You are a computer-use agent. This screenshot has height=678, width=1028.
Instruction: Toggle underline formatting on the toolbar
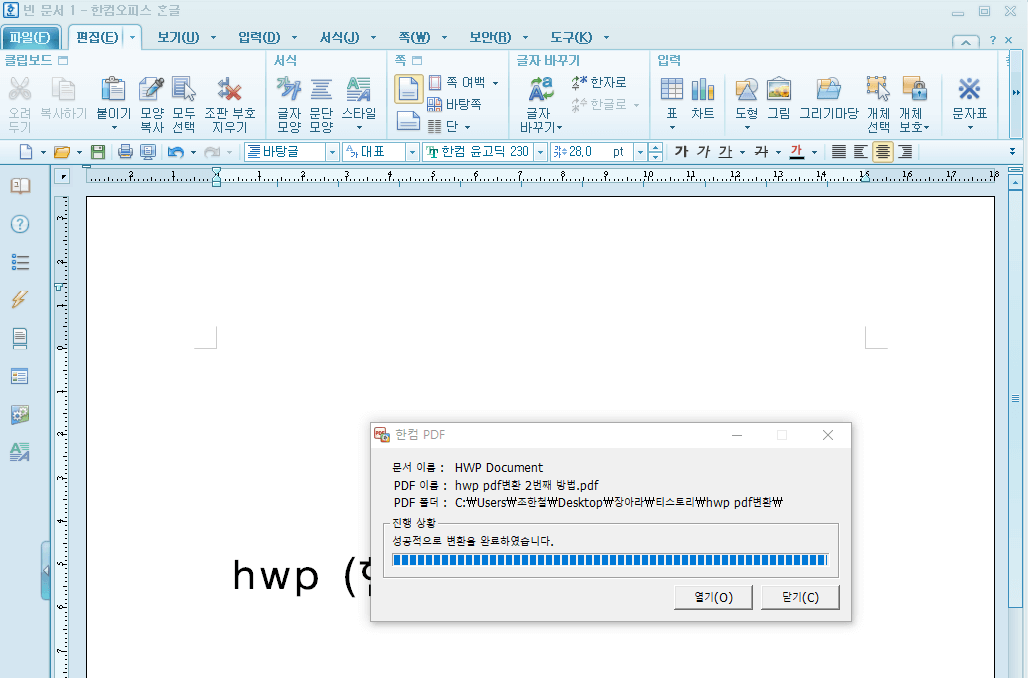(725, 151)
